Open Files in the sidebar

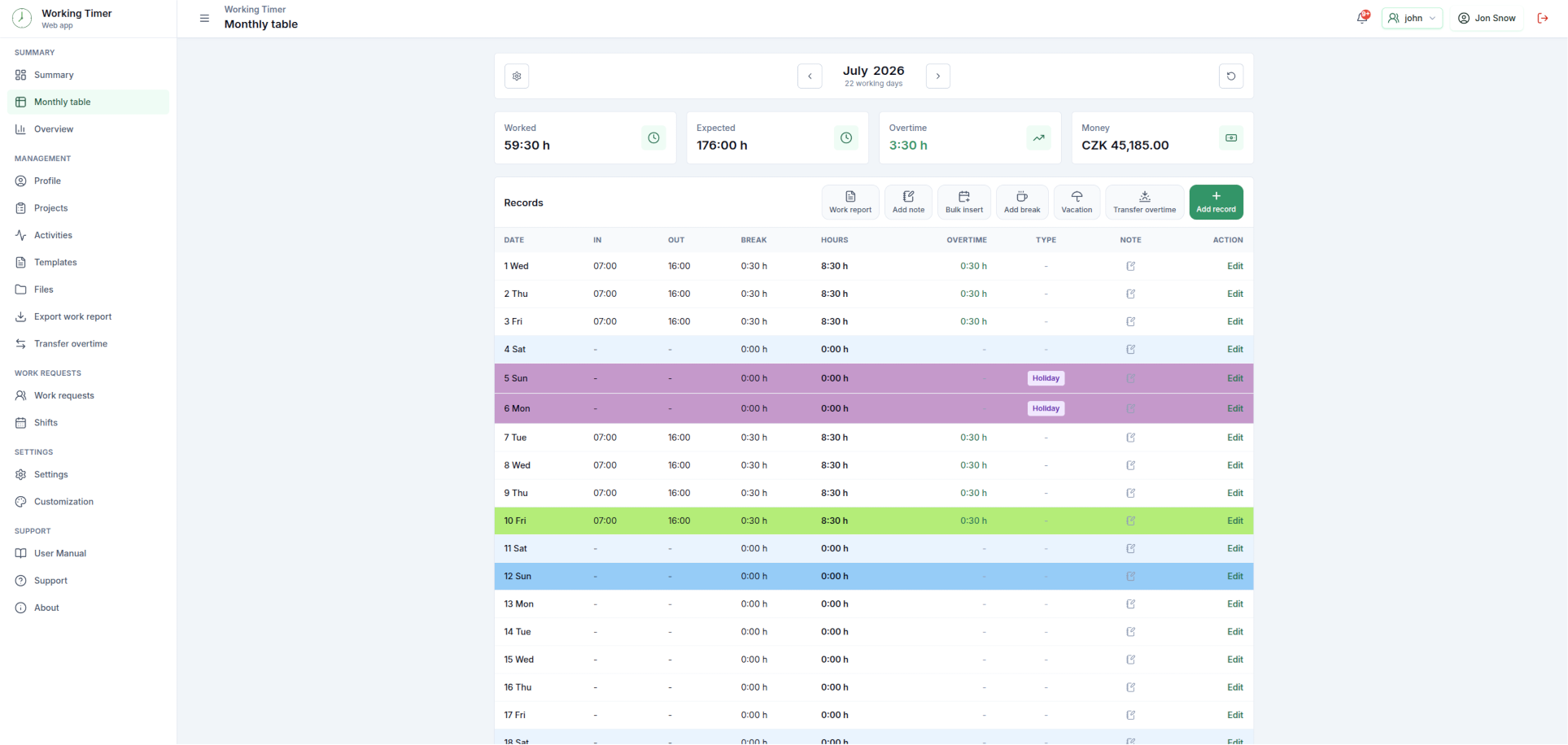pyautogui.click(x=88, y=290)
